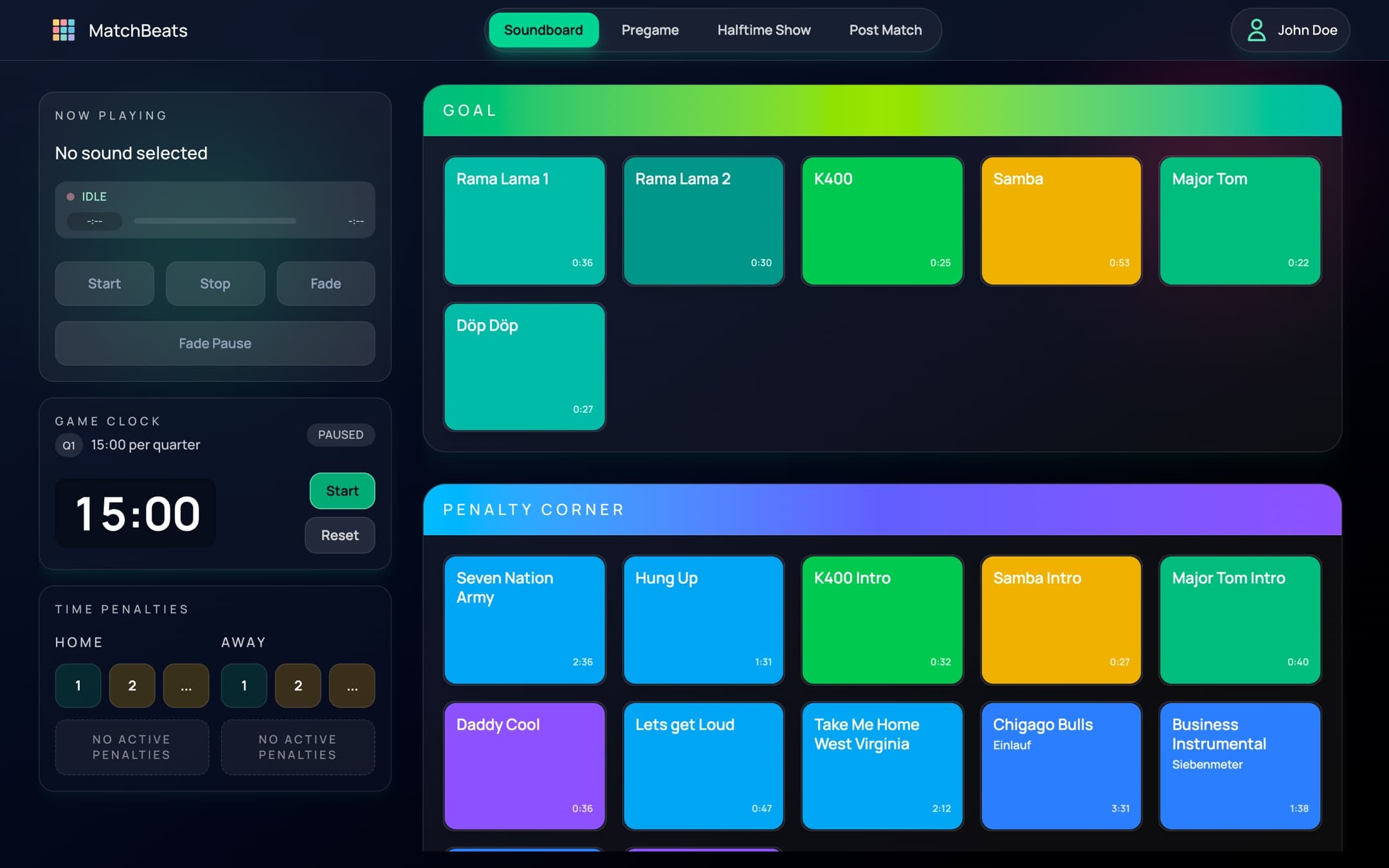Image resolution: width=1389 pixels, height=868 pixels.
Task: Play the K400 Intro tile
Action: coord(882,620)
